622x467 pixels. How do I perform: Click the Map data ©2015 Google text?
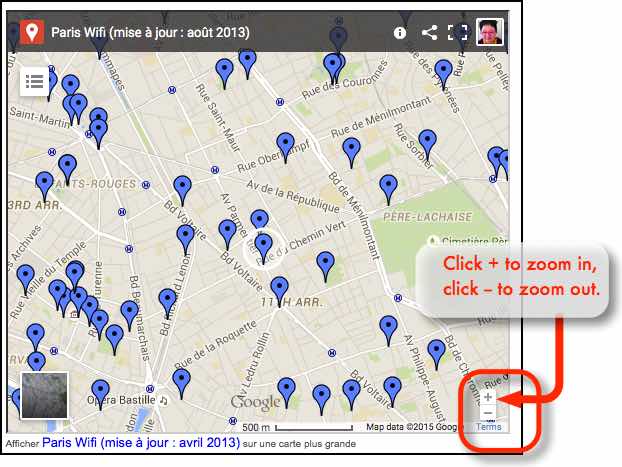coord(414,427)
